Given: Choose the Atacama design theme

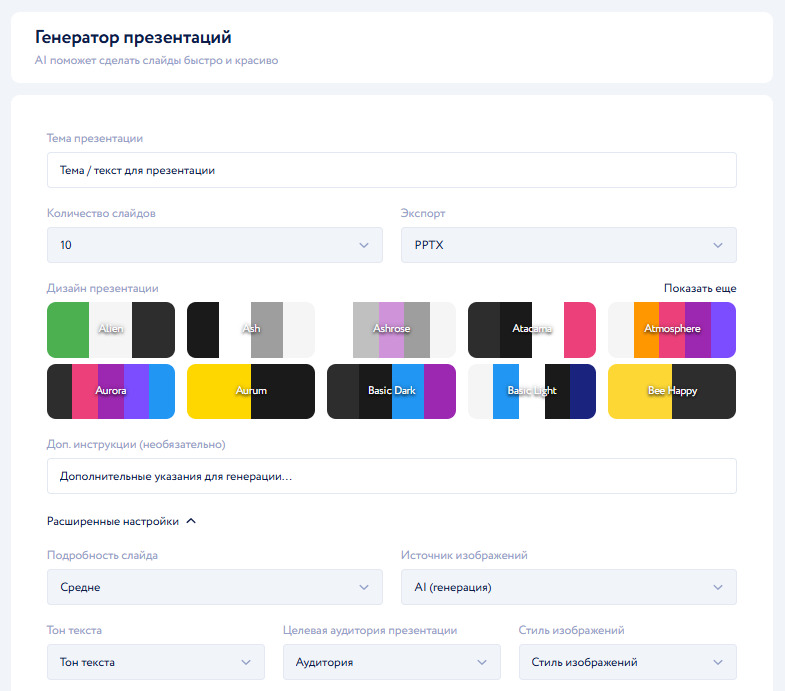Looking at the screenshot, I should (532, 329).
